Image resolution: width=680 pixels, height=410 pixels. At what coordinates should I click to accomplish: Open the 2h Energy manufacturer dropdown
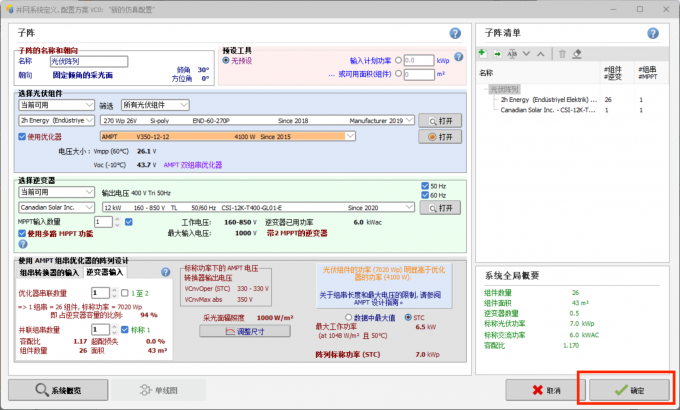point(56,120)
